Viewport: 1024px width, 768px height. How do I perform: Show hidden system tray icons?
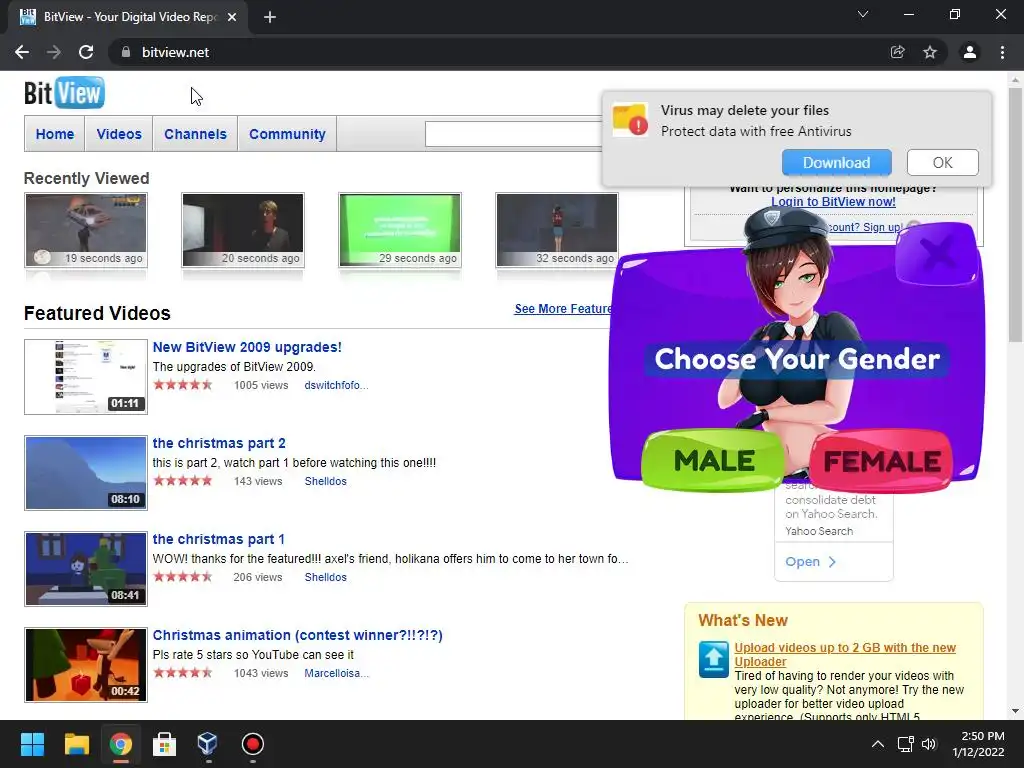point(878,744)
